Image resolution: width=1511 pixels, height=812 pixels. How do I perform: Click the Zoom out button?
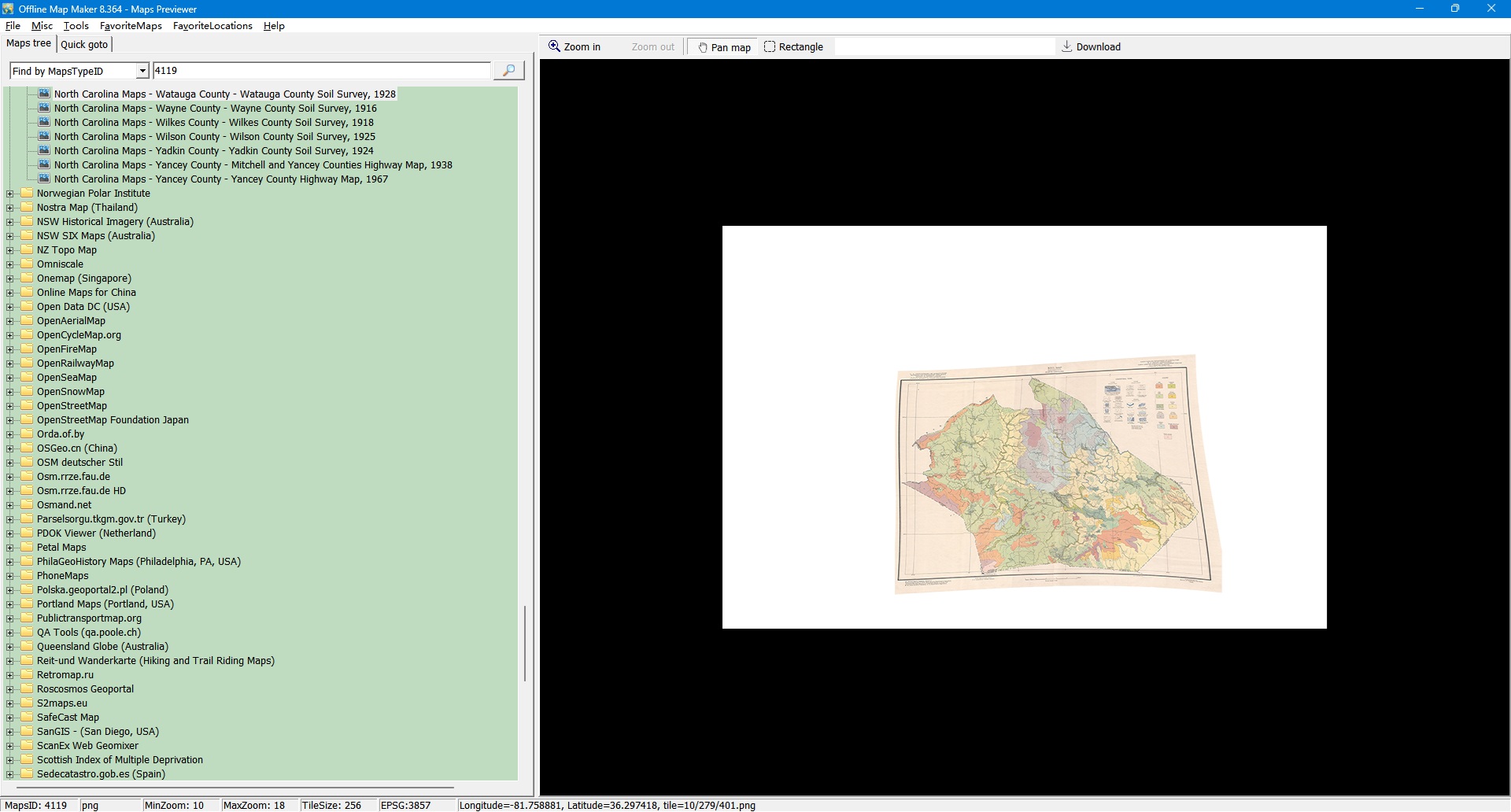tap(652, 47)
